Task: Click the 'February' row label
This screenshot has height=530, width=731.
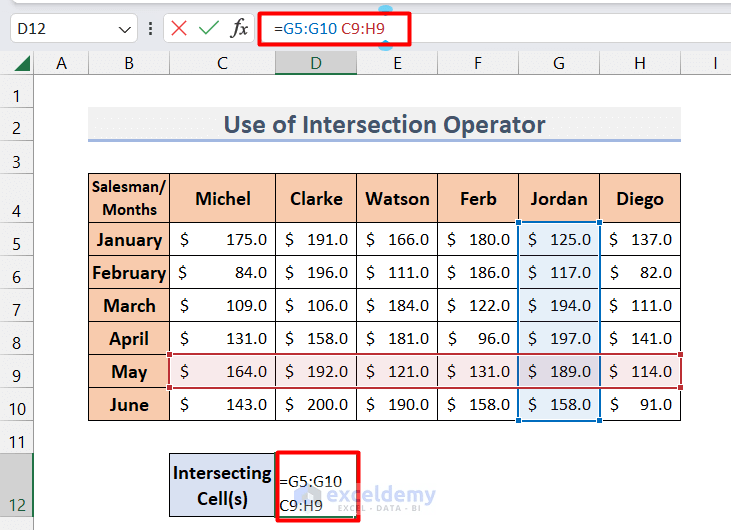Action: [129, 273]
